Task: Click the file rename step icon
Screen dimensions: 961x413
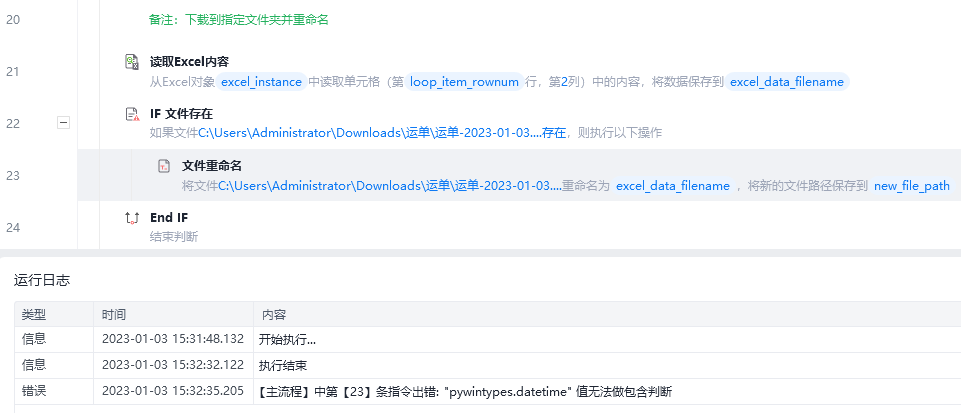Action: (164, 166)
